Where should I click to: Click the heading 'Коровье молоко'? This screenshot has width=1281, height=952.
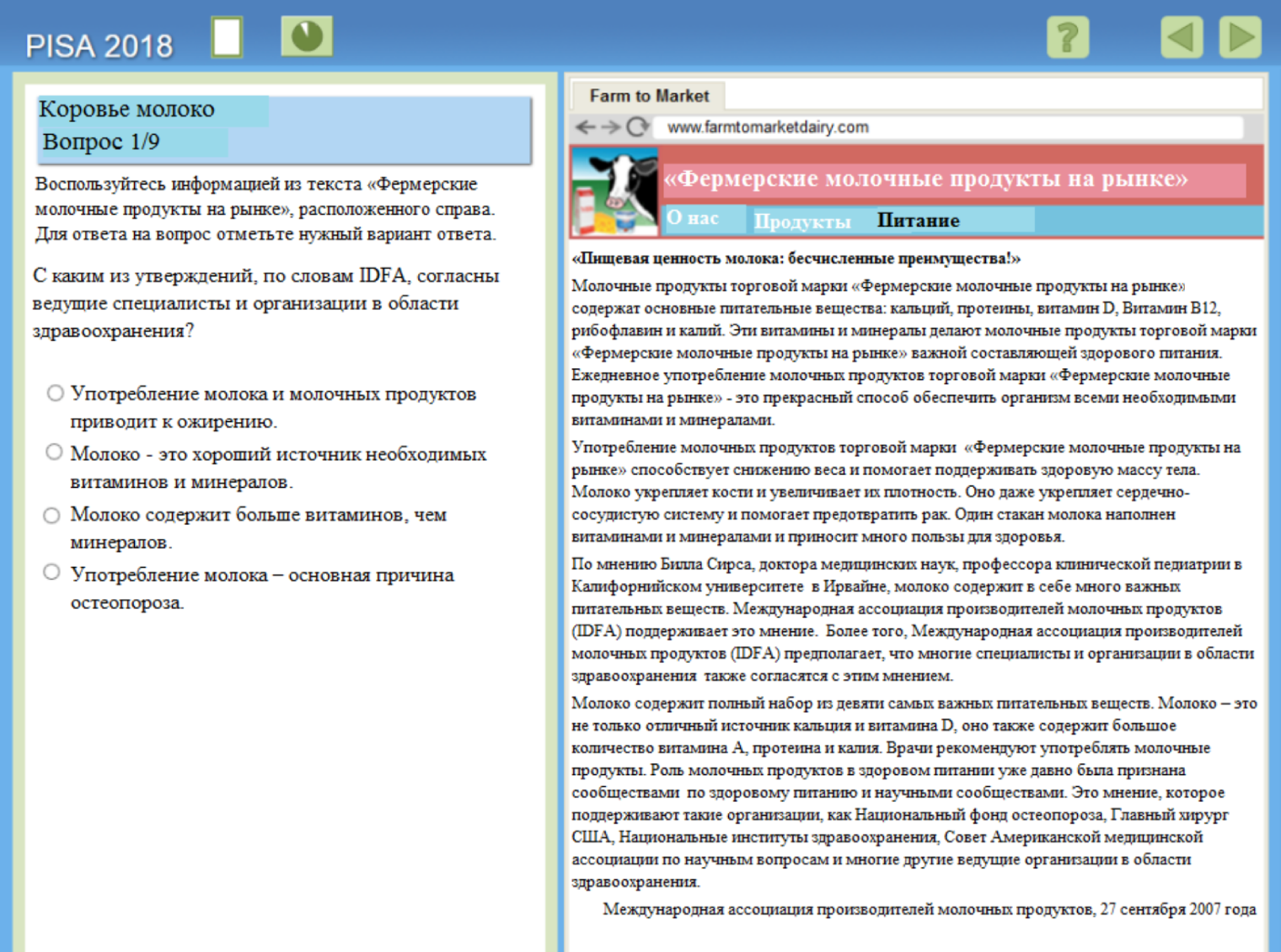(x=126, y=110)
